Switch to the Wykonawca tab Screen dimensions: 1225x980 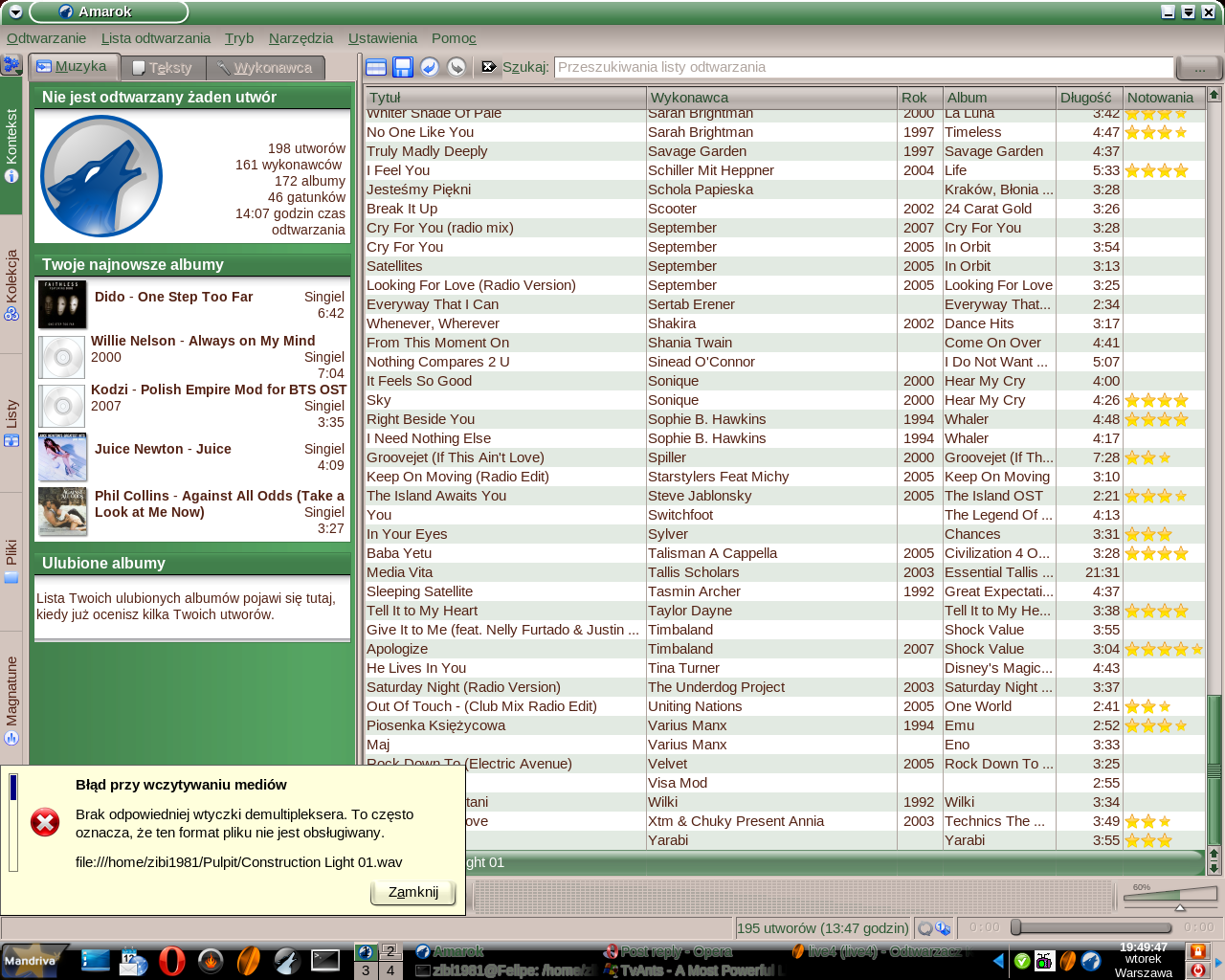point(265,68)
